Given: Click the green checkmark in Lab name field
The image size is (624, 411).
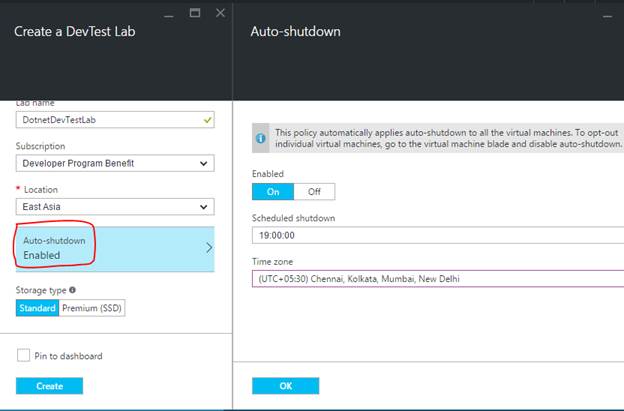Looking at the screenshot, I should 205,120.
